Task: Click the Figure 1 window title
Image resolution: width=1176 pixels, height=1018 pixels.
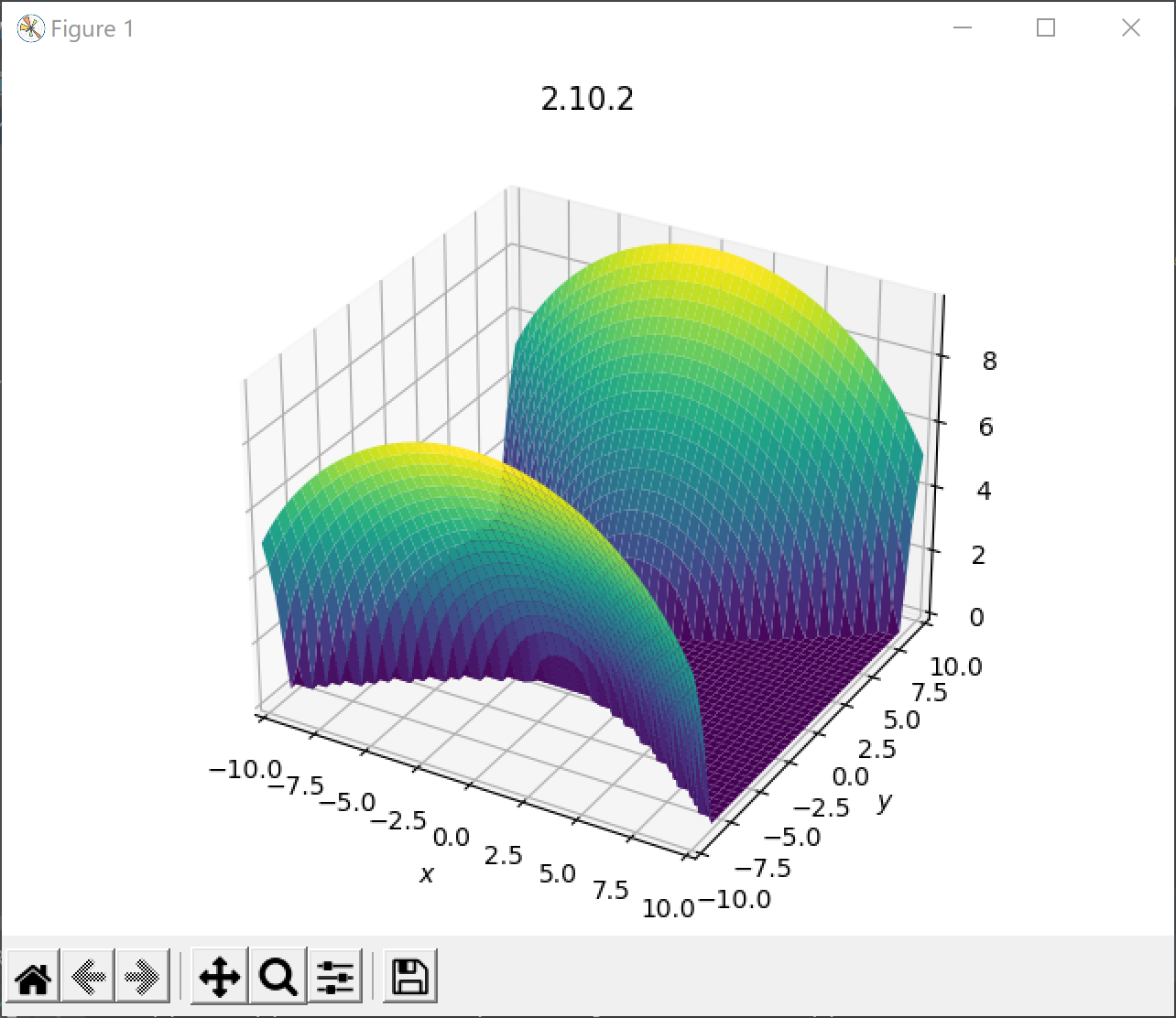Action: pyautogui.click(x=93, y=29)
